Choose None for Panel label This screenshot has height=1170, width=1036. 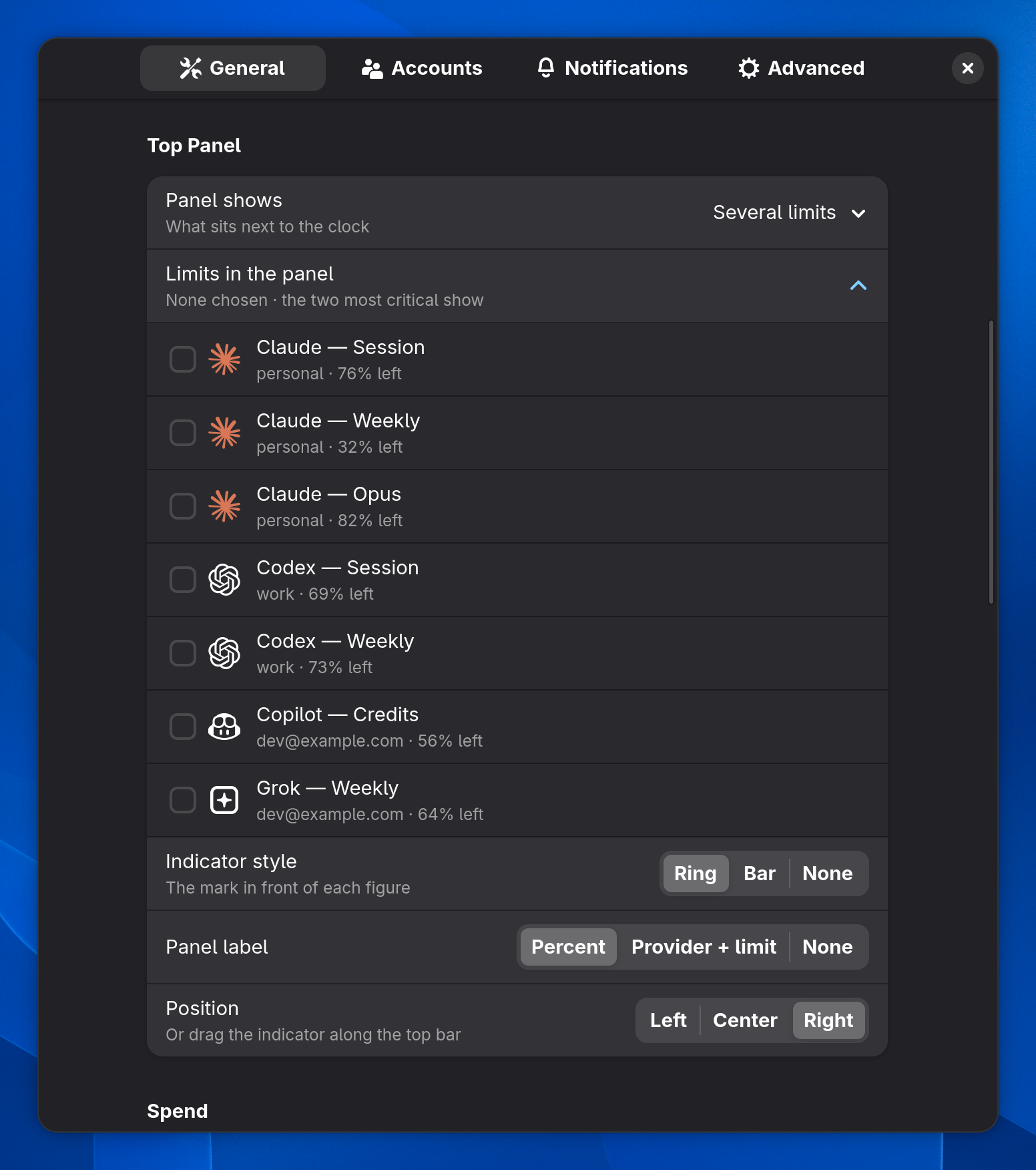pyautogui.click(x=828, y=947)
